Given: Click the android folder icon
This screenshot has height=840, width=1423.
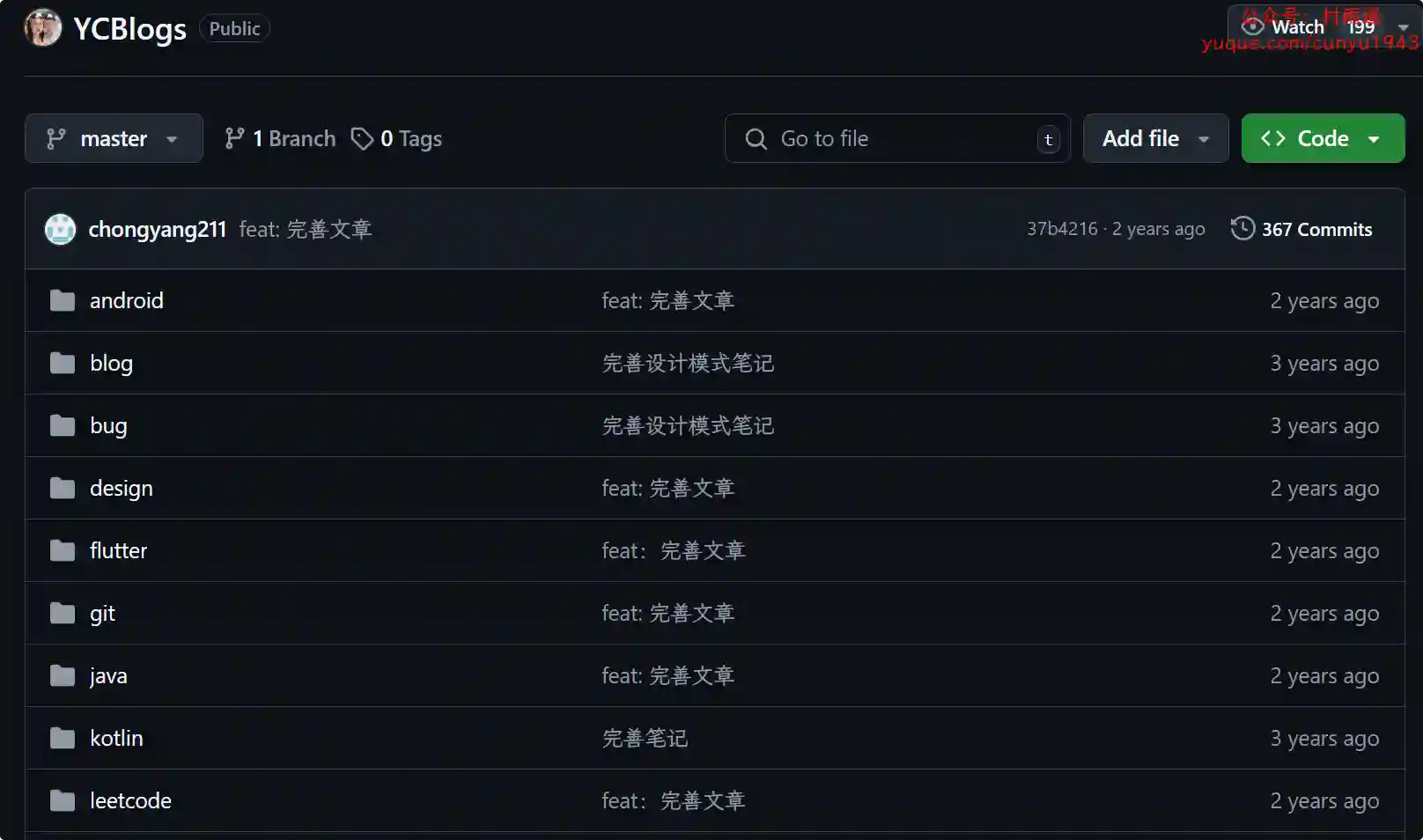Looking at the screenshot, I should [x=63, y=301].
